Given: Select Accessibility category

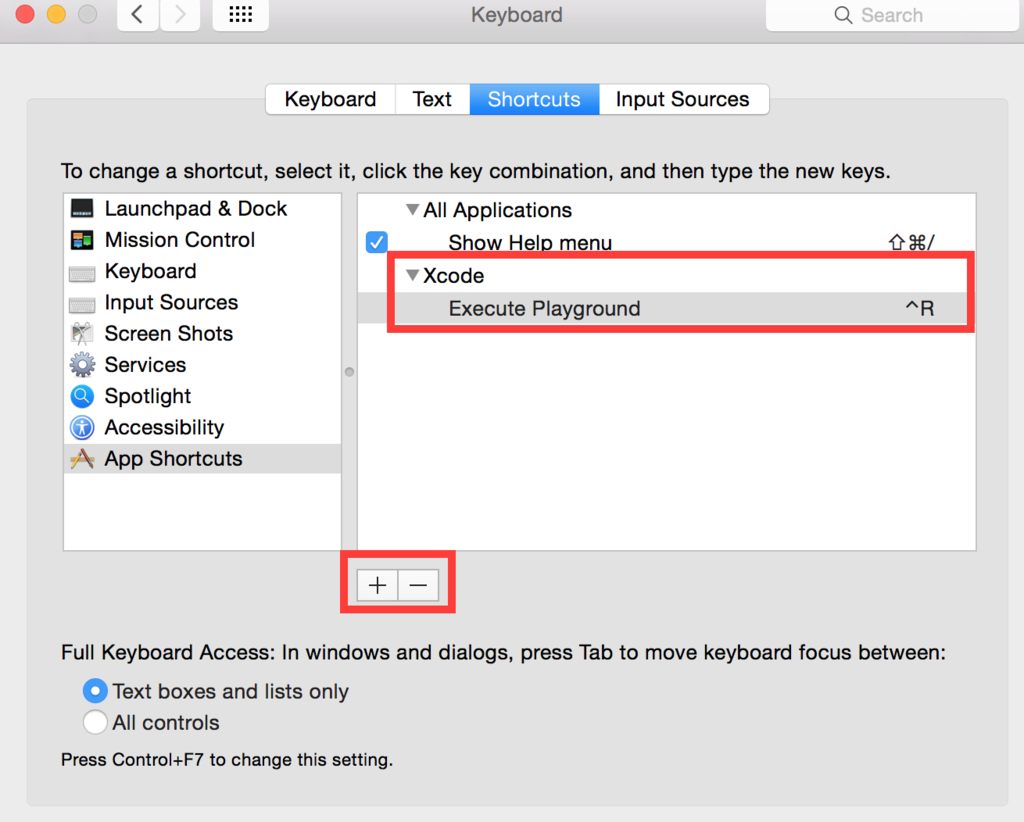Looking at the screenshot, I should tap(202, 427).
